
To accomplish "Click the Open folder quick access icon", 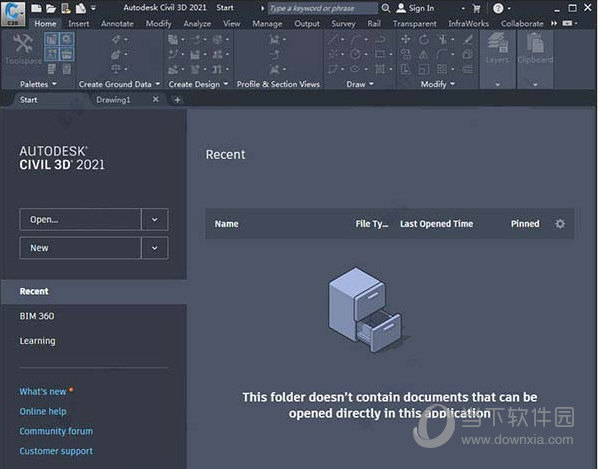I will 51,8.
